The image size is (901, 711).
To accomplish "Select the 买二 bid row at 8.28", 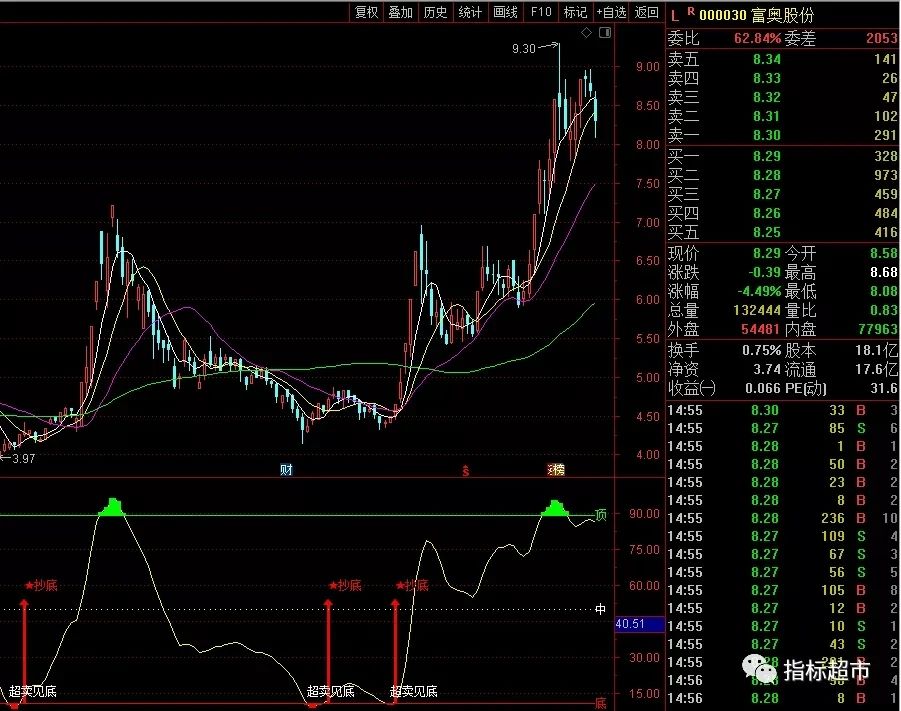I will coord(783,175).
